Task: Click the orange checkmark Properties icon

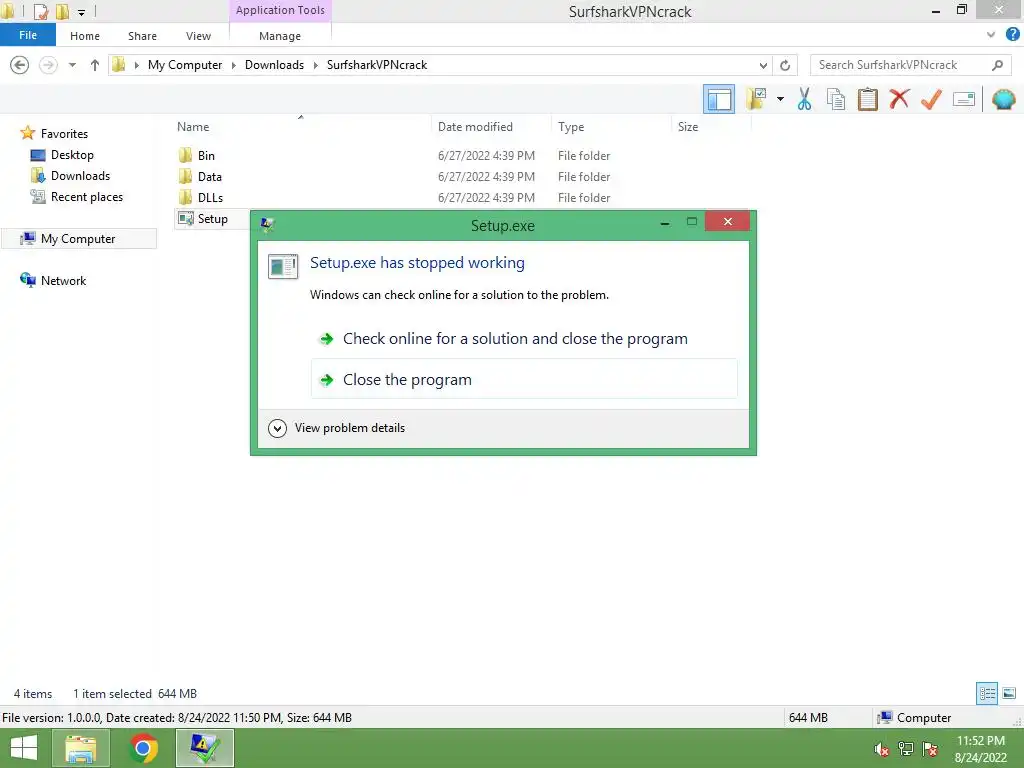Action: pos(931,99)
